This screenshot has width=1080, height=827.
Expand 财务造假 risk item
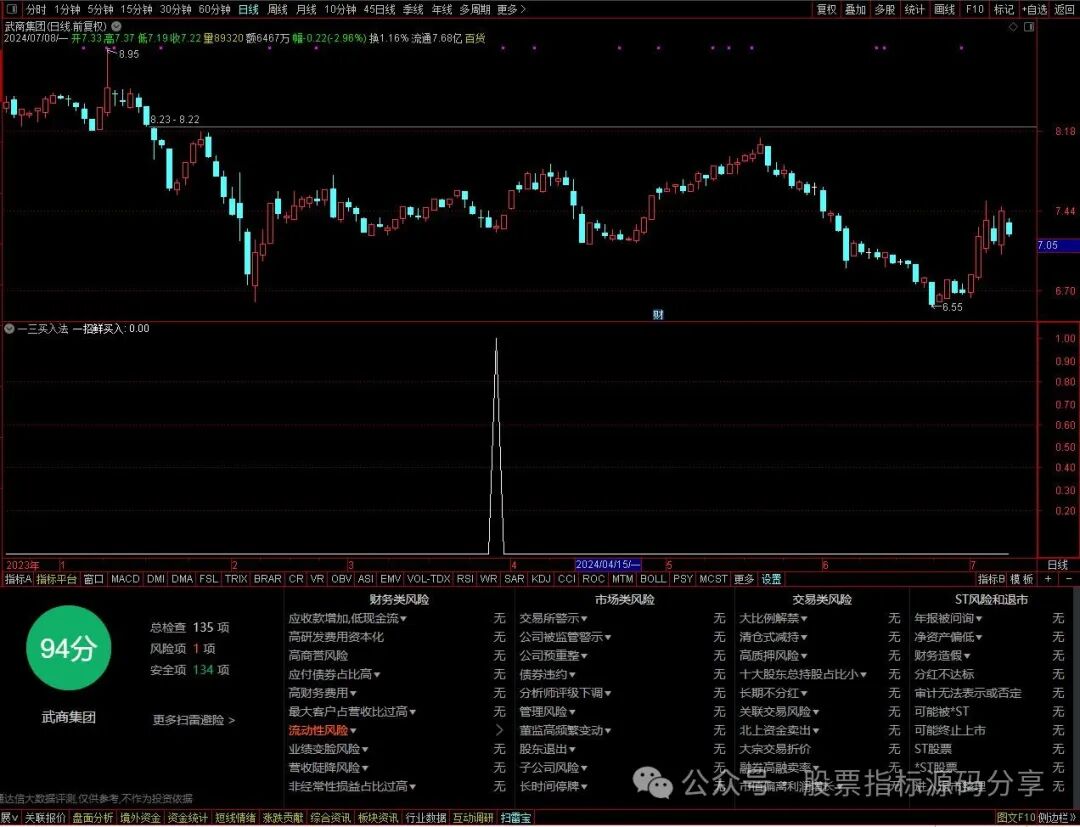tap(942, 656)
